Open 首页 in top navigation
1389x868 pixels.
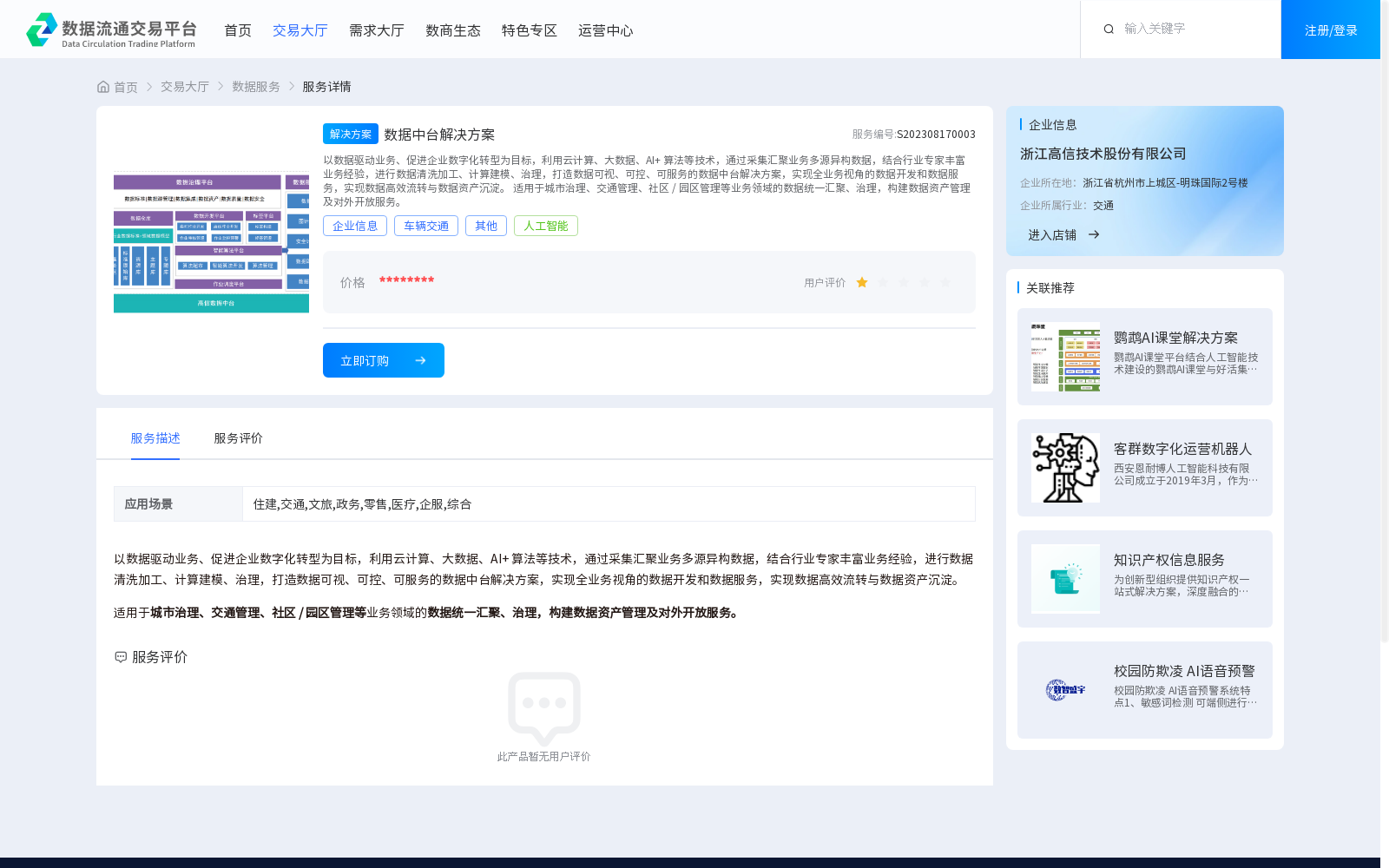pyautogui.click(x=238, y=30)
